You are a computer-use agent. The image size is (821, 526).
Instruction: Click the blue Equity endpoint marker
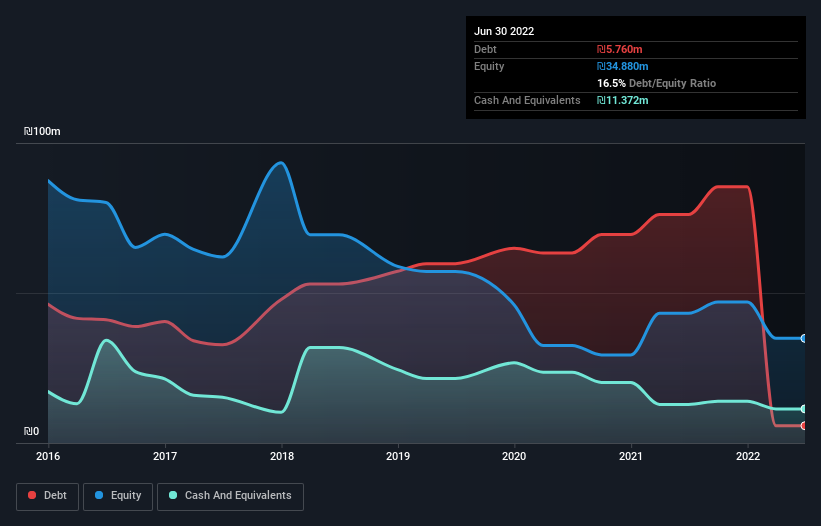[x=804, y=339]
